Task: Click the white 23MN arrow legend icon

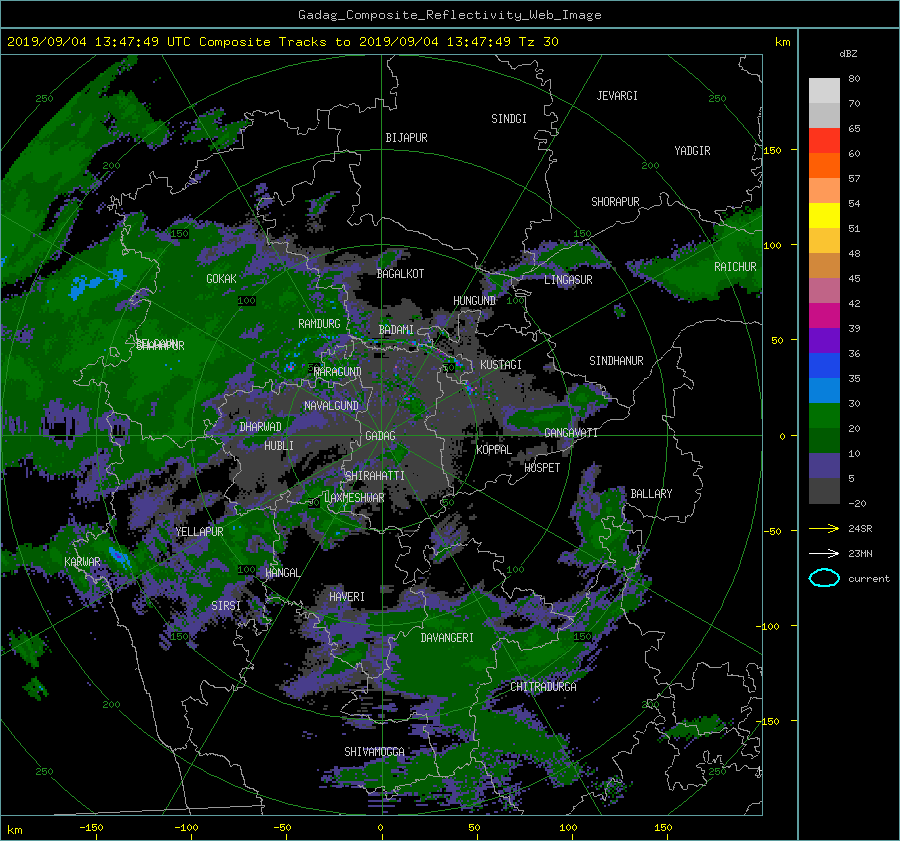Action: pos(824,554)
